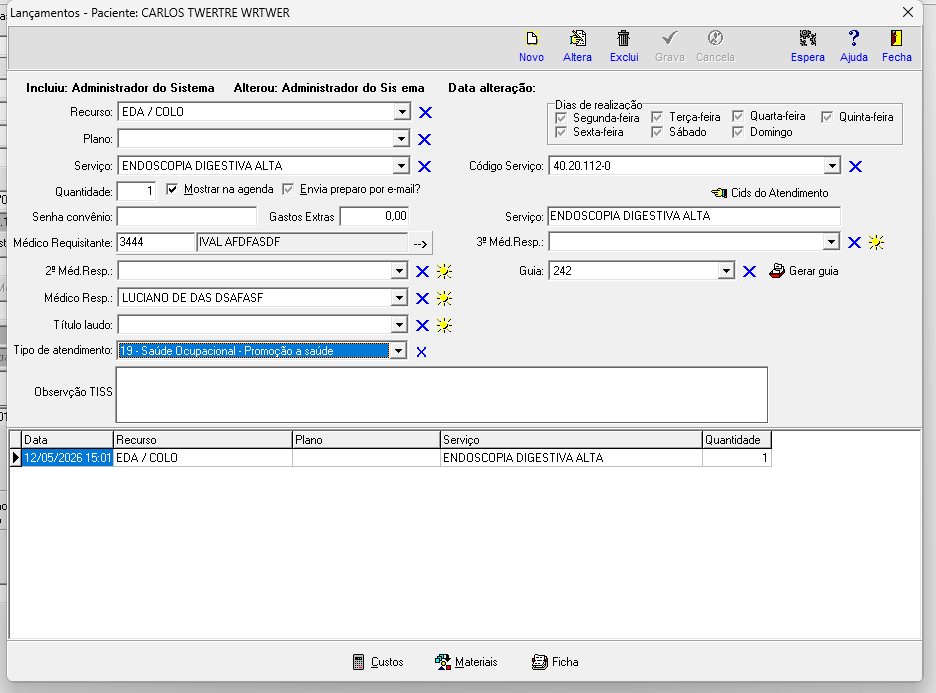Expand the 2º Méd.Resp. dropdown arrow
Screen dimensions: 936x693
399,271
